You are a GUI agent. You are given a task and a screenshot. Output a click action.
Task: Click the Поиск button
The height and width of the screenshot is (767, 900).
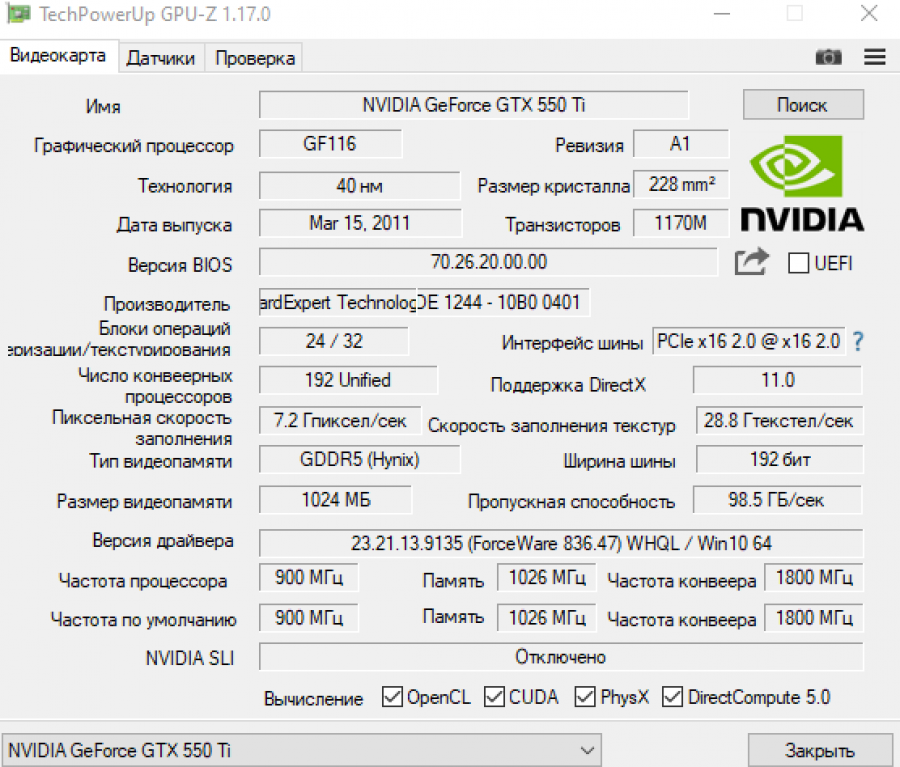803,104
